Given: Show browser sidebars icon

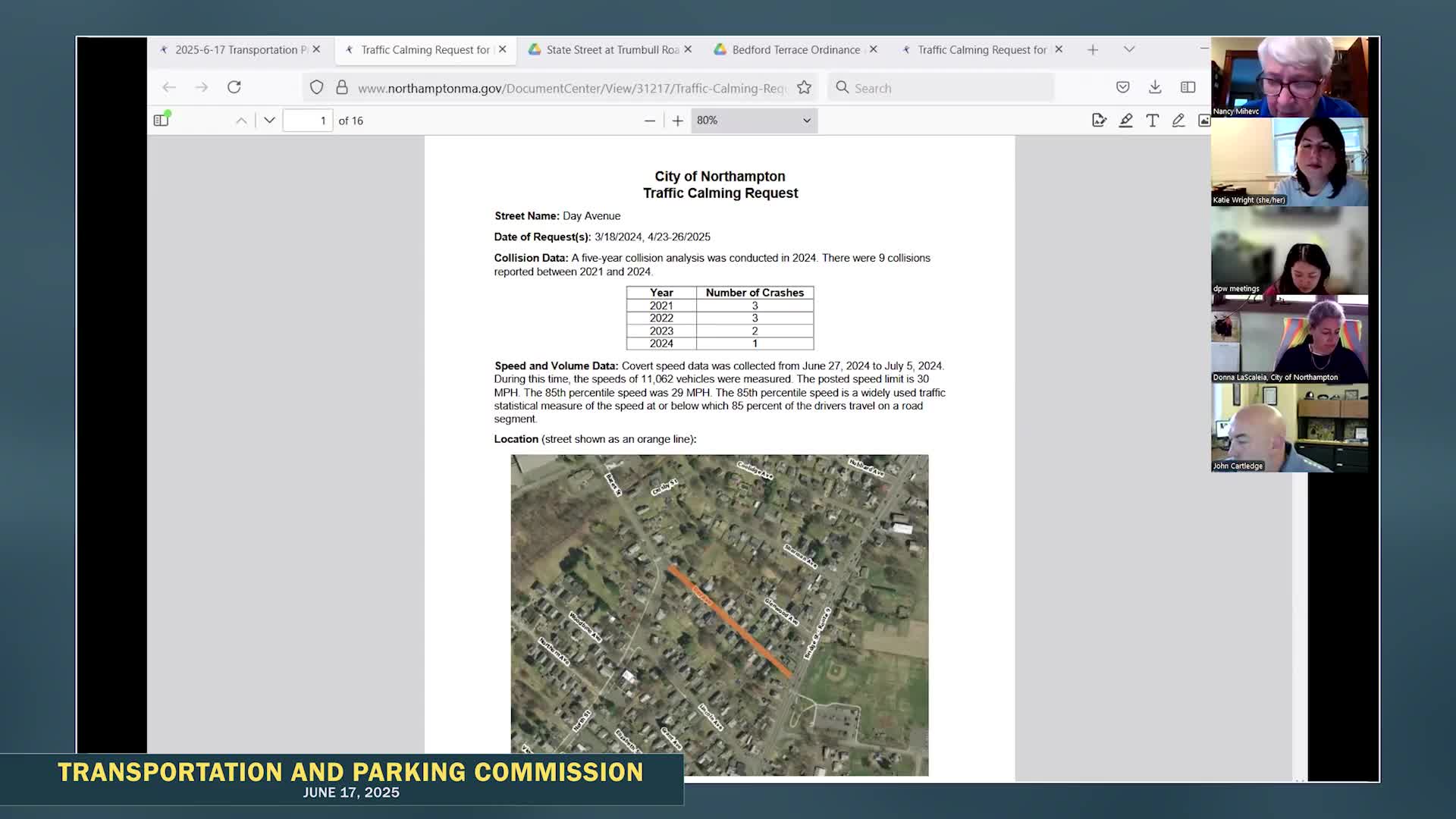Looking at the screenshot, I should [1188, 88].
